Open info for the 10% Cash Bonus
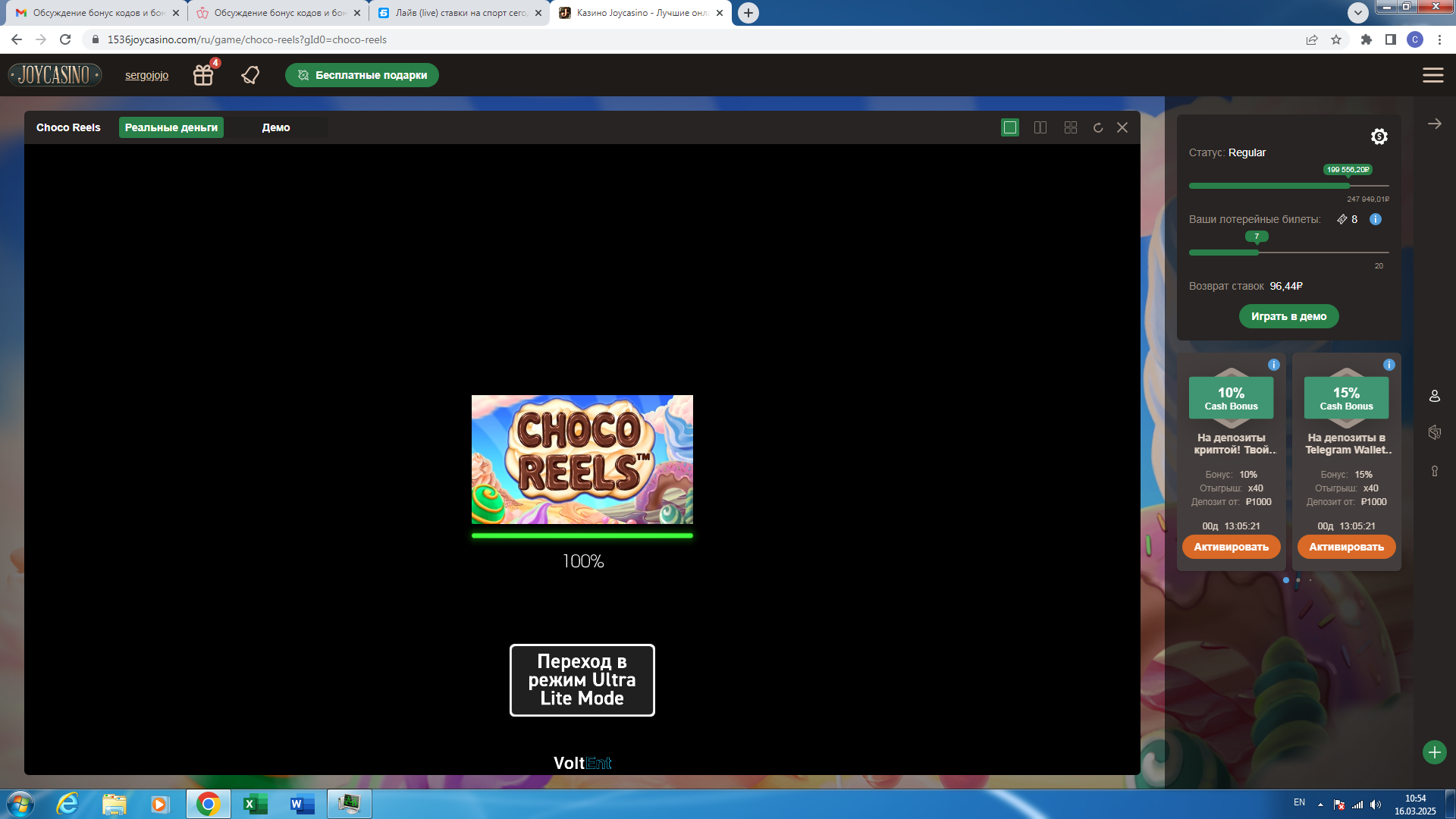This screenshot has width=1456, height=819. tap(1274, 365)
